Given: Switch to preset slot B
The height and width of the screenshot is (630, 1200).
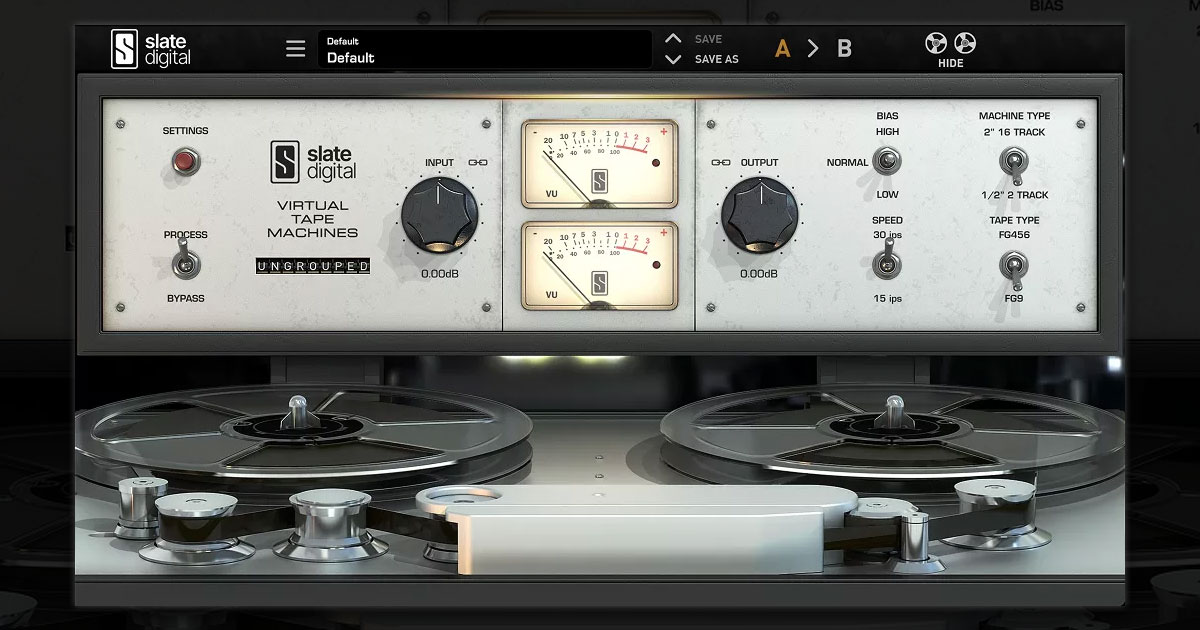Looking at the screenshot, I should pos(843,47).
